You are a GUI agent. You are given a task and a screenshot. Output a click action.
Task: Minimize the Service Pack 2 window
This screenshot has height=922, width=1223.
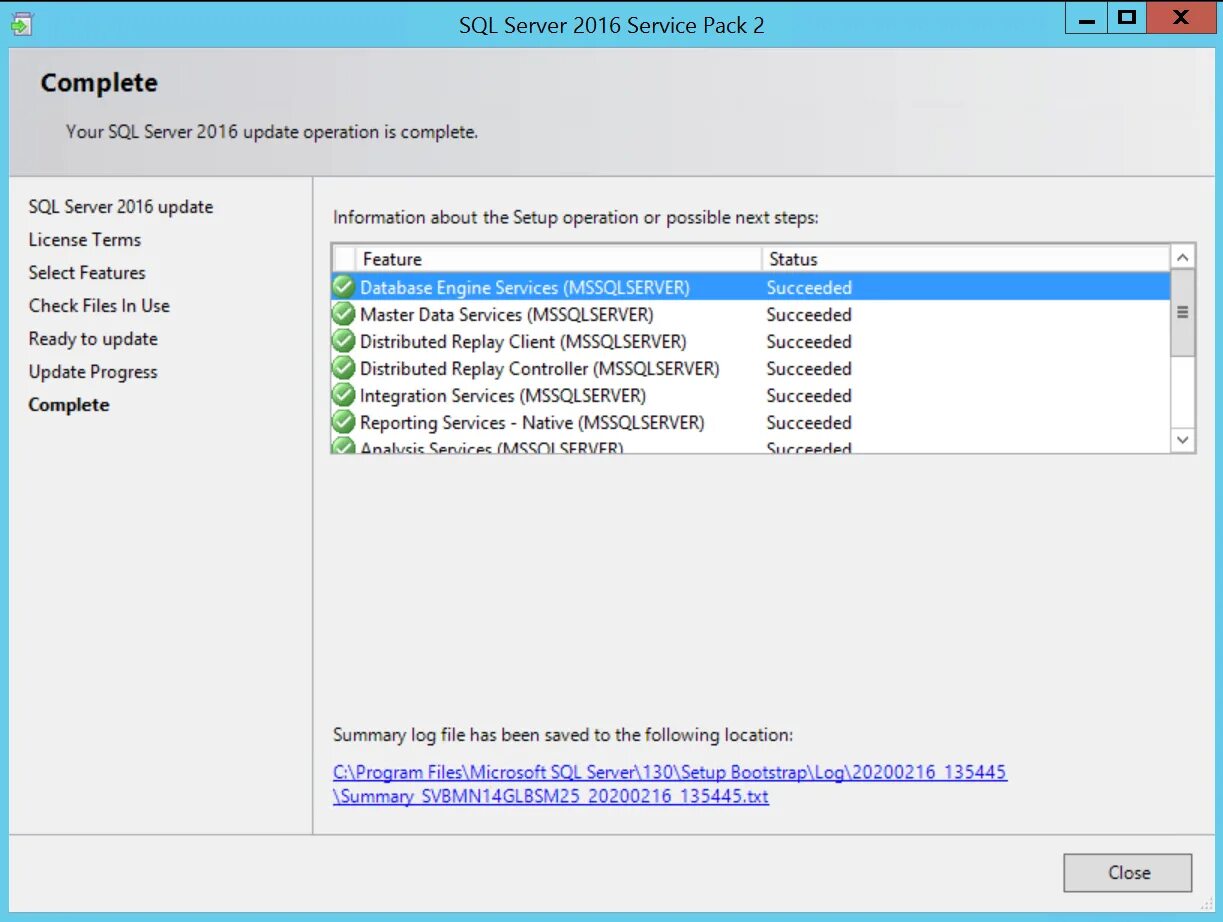(1086, 18)
